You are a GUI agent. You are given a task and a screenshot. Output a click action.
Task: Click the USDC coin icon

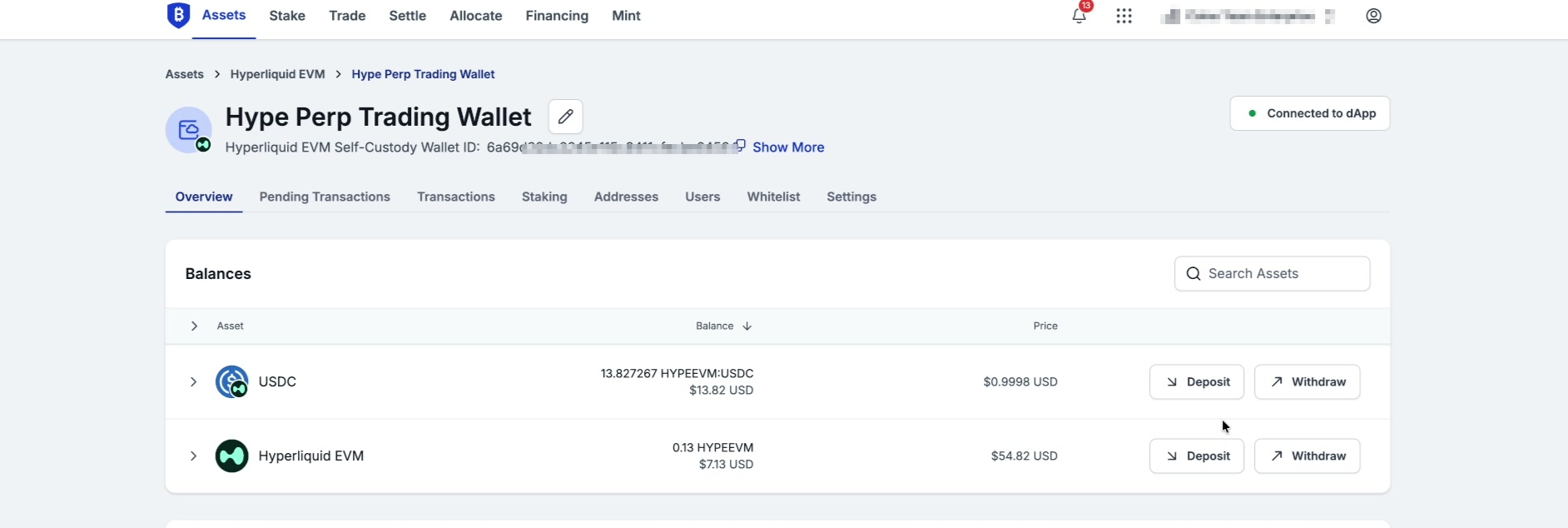231,381
